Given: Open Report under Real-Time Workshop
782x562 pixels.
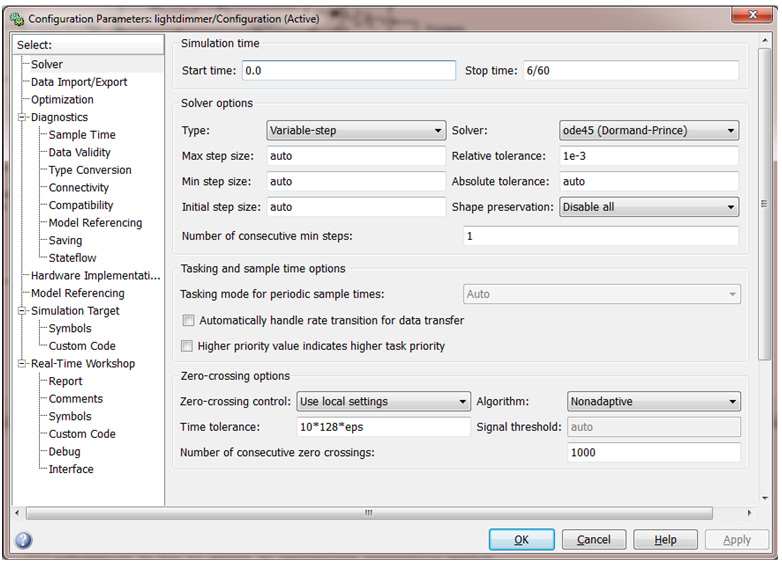Looking at the screenshot, I should [65, 381].
